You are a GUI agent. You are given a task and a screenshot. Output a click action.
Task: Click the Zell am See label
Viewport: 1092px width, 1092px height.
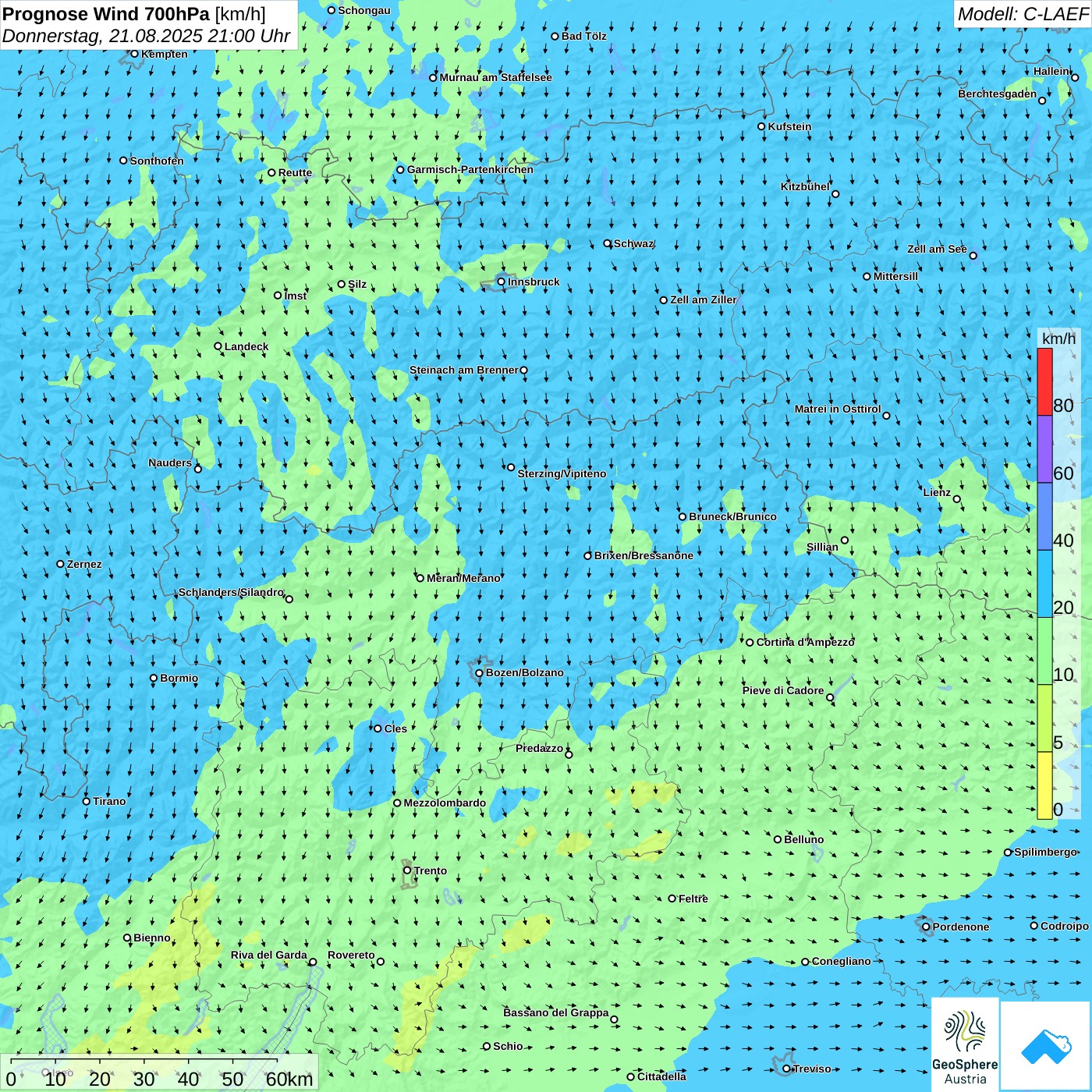[937, 249]
